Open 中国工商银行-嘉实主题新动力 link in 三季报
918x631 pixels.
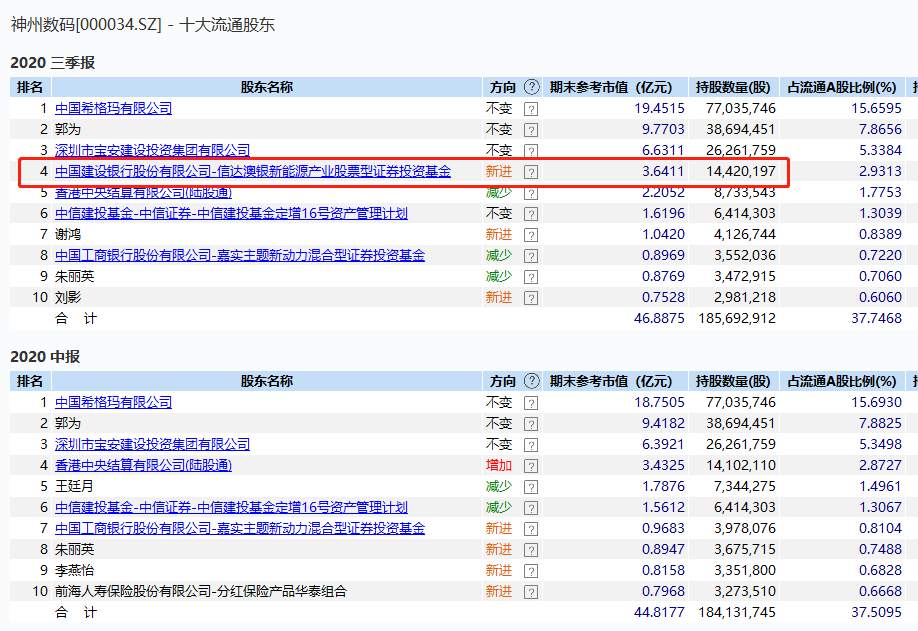point(240,256)
